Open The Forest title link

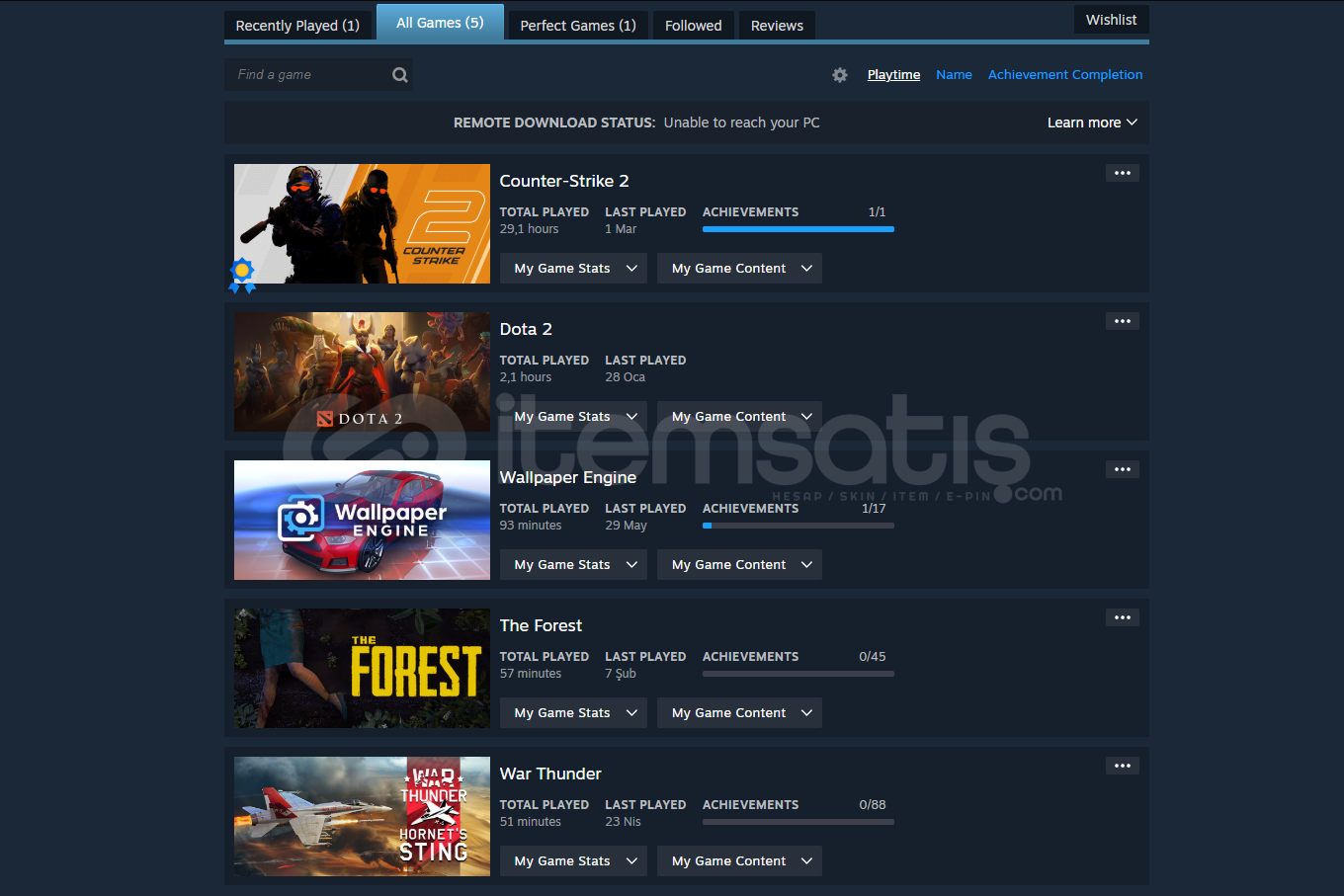click(x=541, y=625)
